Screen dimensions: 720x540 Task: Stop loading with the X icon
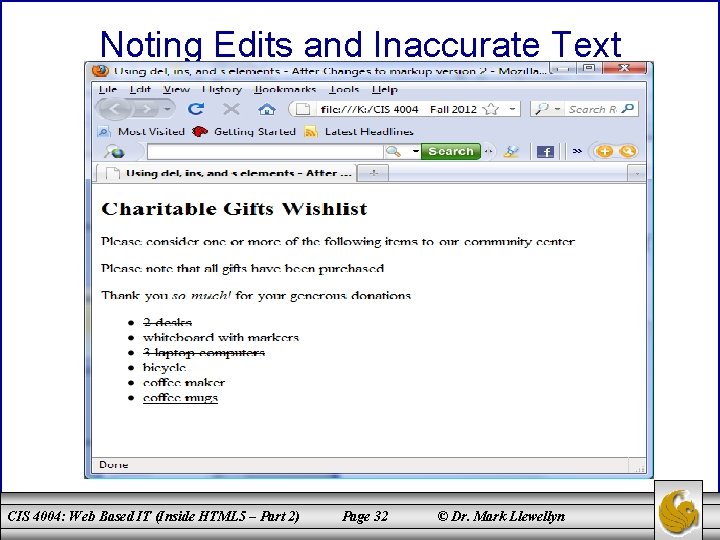pyautogui.click(x=231, y=109)
